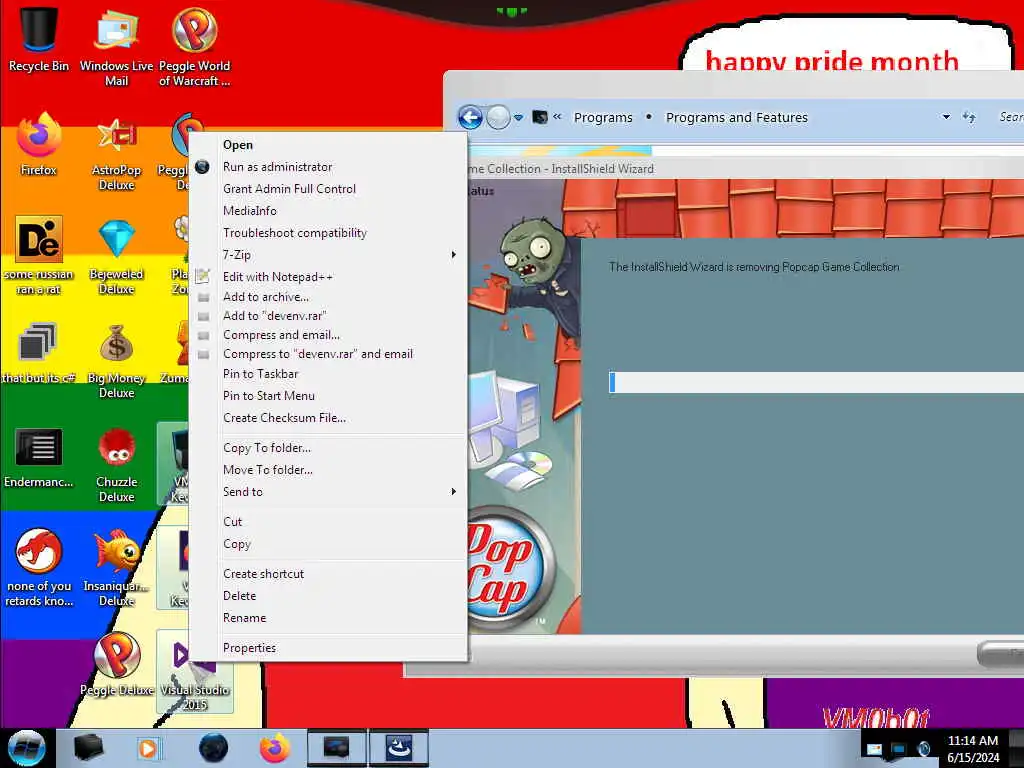
Task: Select Pin to Start Menu
Action: pos(268,396)
